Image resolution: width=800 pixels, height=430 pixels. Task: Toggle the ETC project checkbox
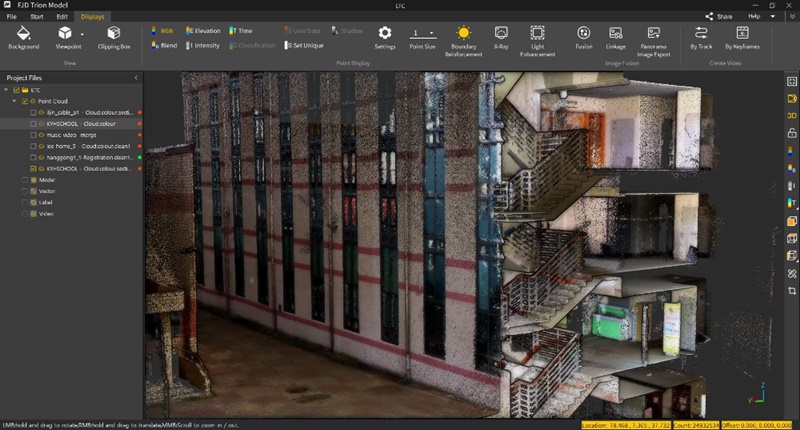point(16,90)
